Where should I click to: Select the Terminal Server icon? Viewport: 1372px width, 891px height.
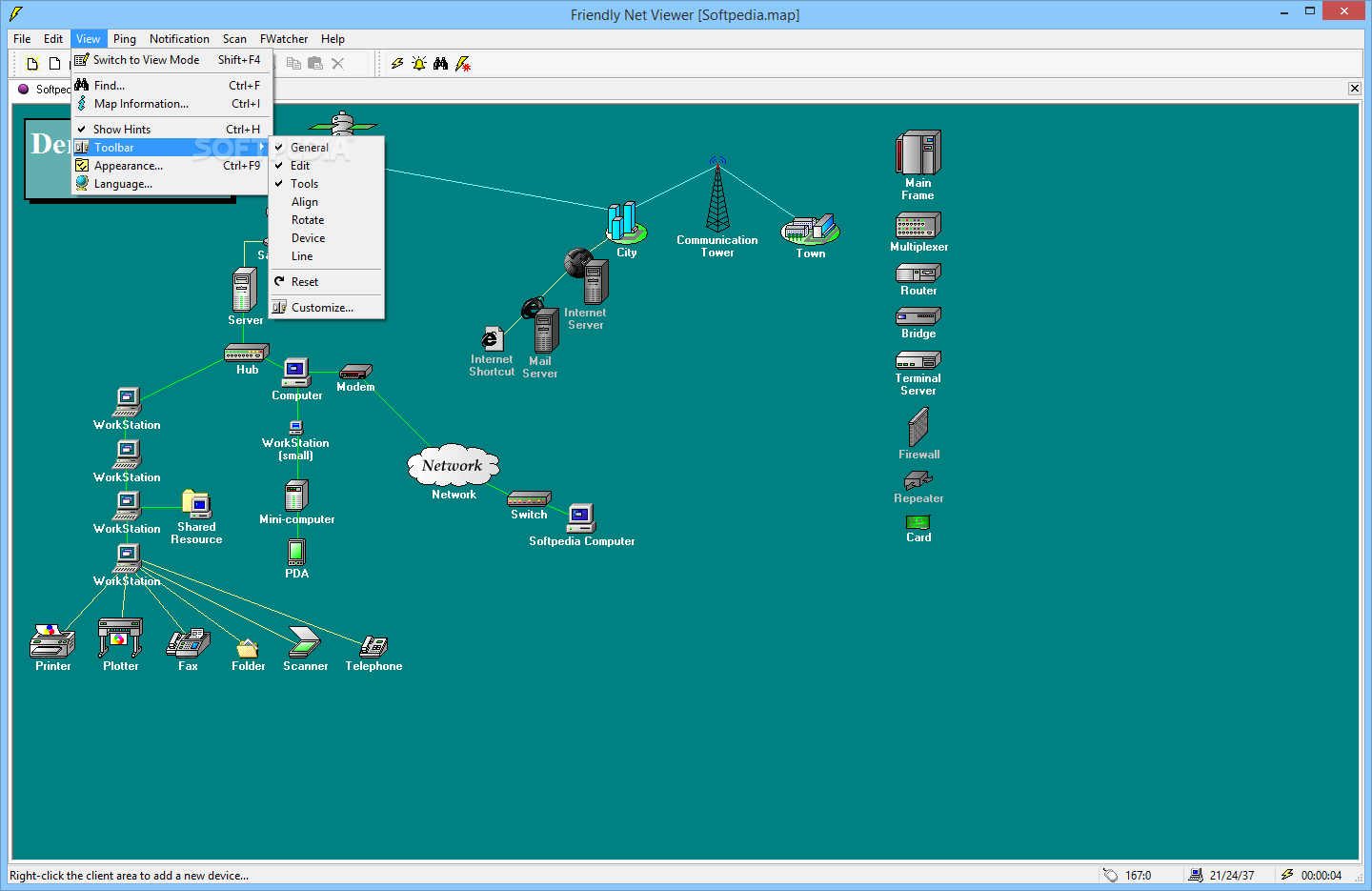point(918,360)
